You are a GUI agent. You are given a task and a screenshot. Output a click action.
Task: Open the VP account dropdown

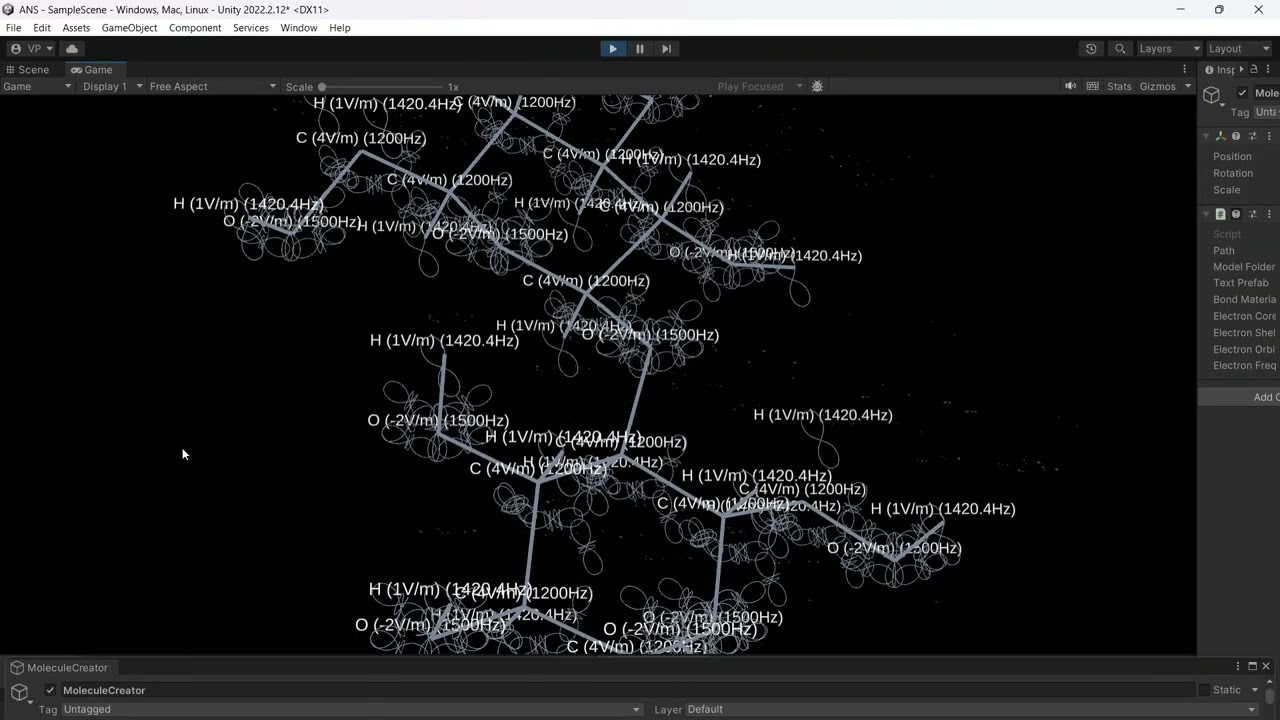pos(30,48)
